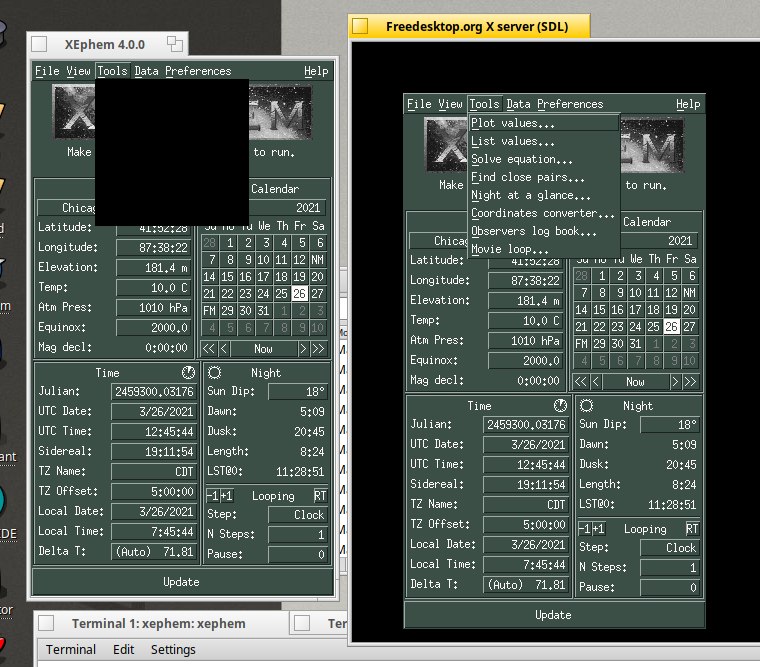
Task: Click UTC Time field in X server window
Action: tap(525, 464)
